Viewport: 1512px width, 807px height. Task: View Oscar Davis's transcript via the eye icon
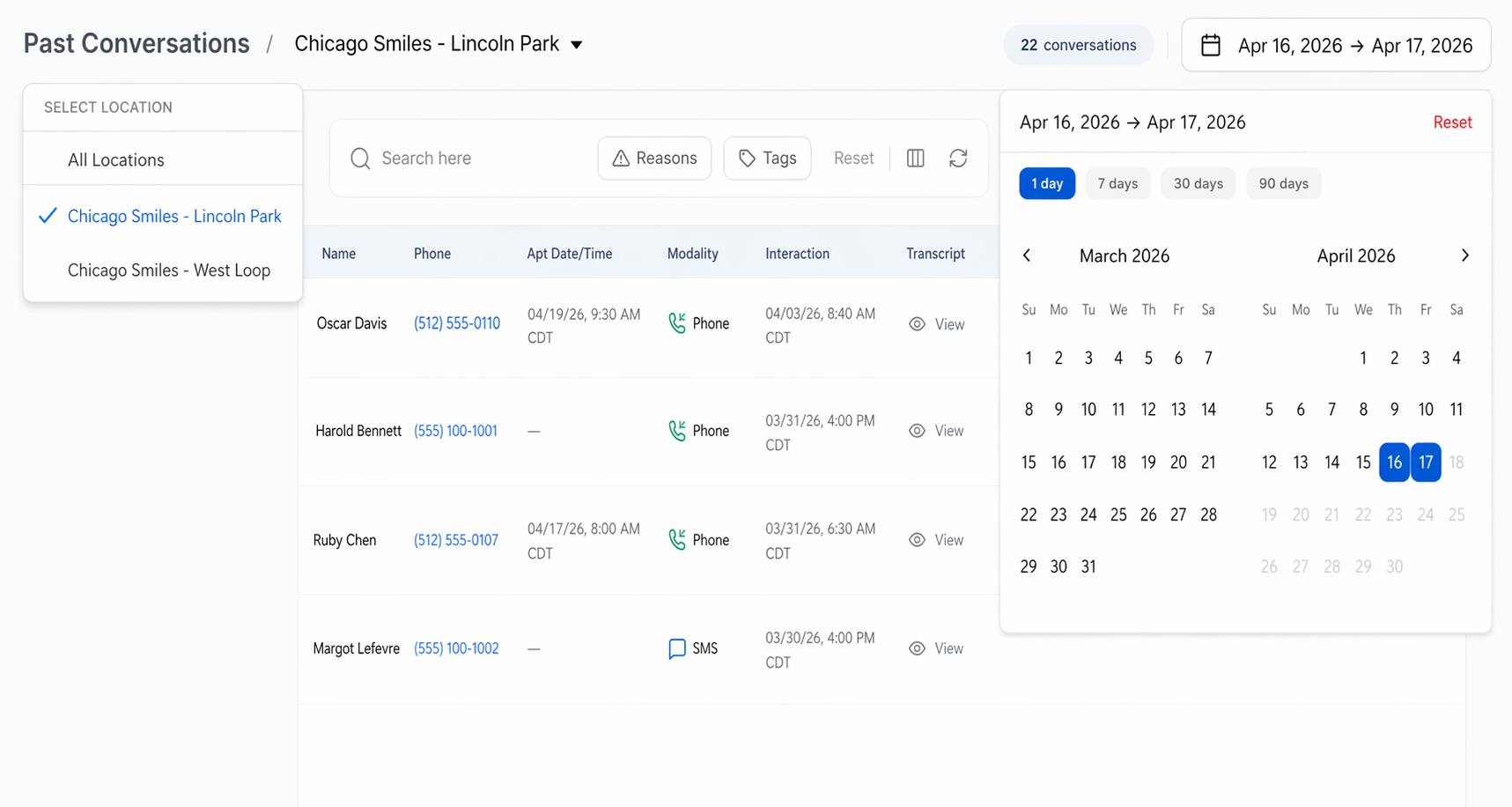pyautogui.click(x=917, y=323)
